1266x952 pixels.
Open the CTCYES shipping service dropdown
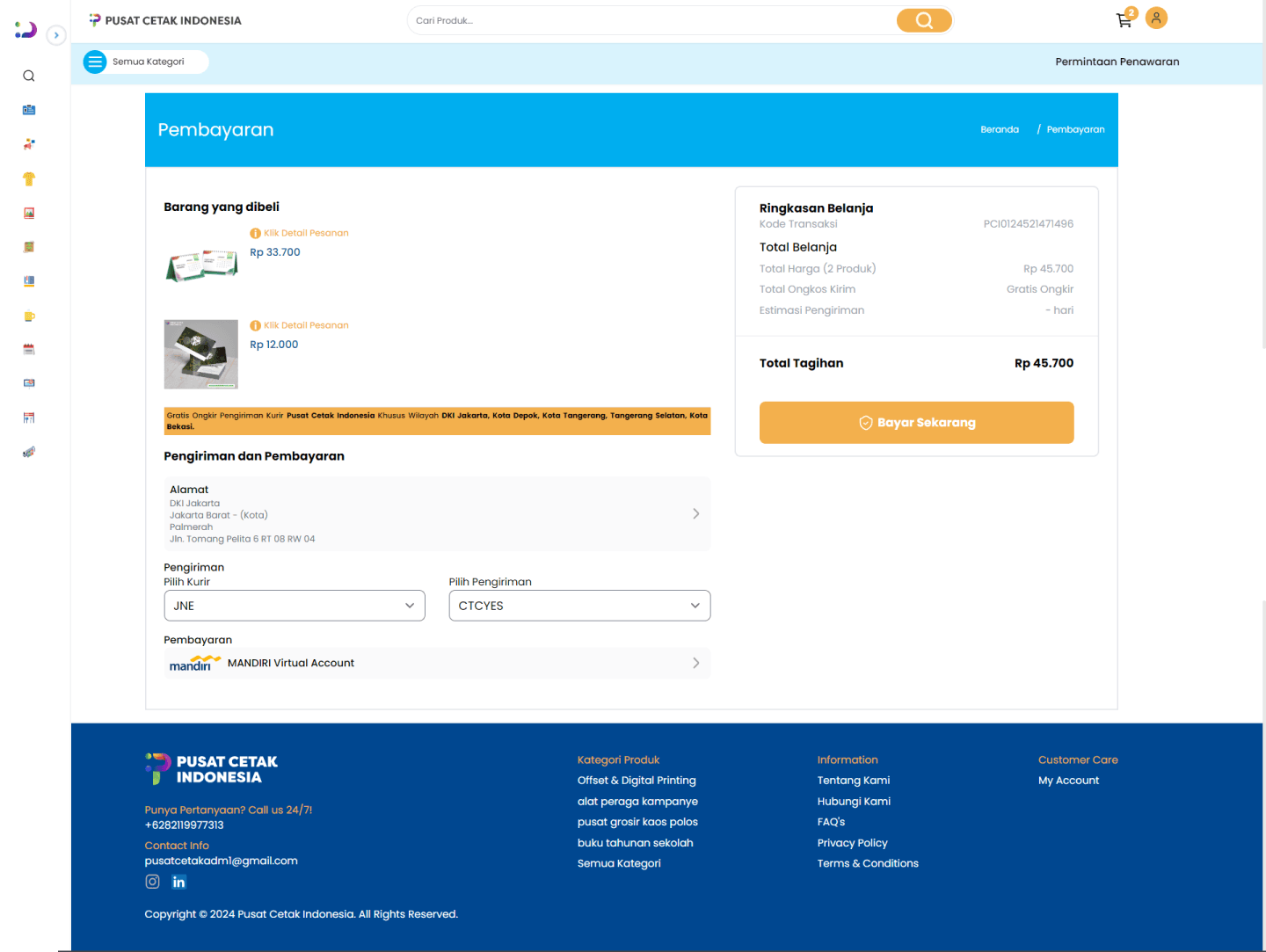[x=579, y=606]
